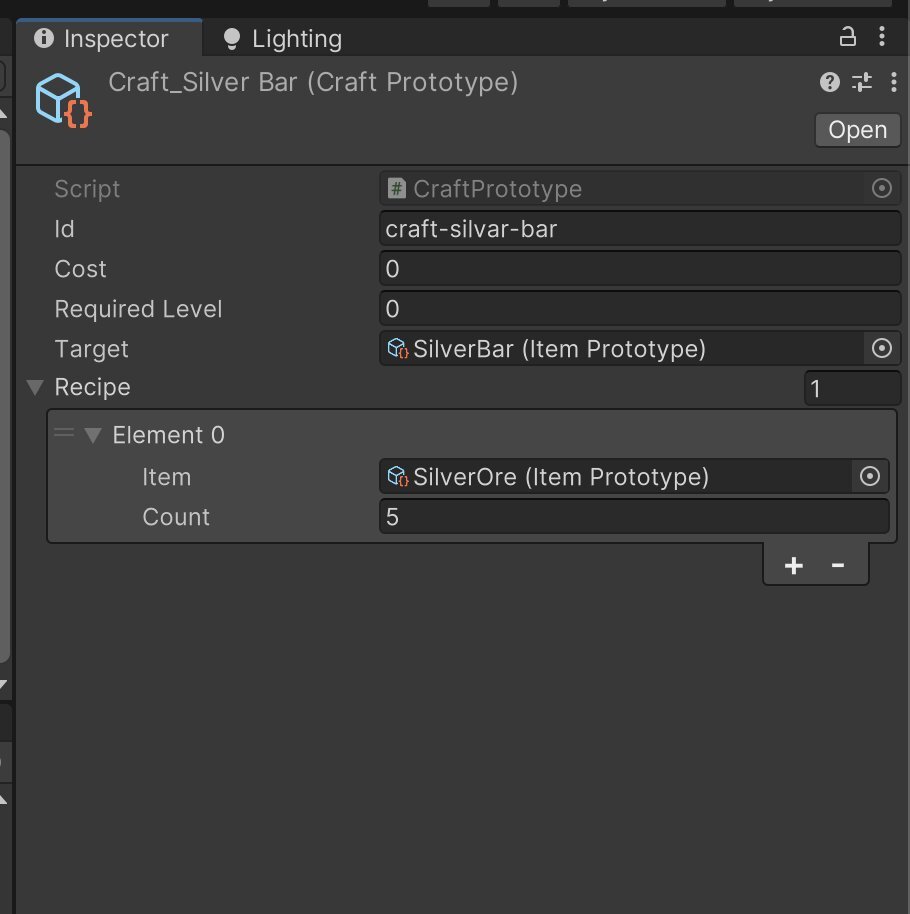The width and height of the screenshot is (910, 914).
Task: Open object picker for Script field
Action: (x=882, y=189)
